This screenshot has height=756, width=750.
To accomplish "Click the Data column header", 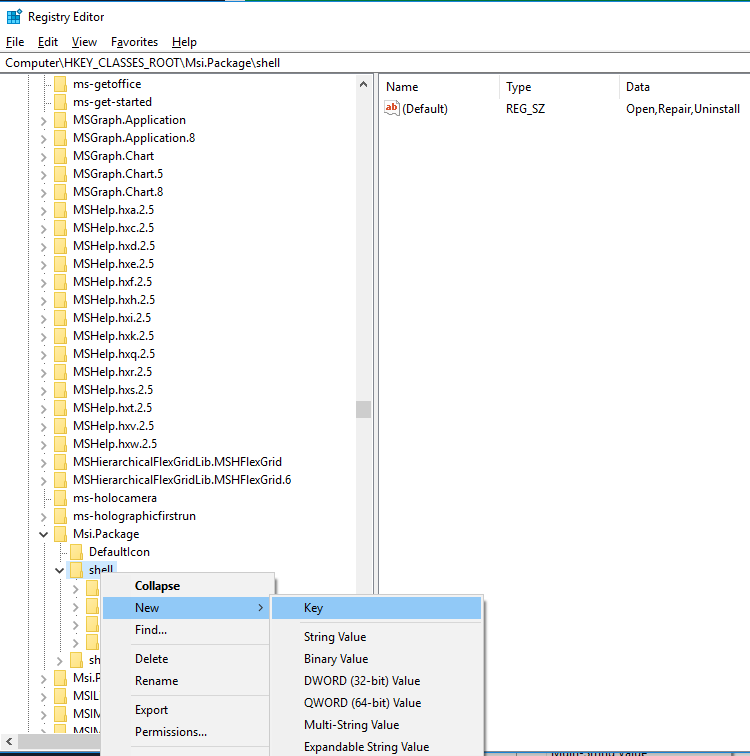I will pos(637,87).
